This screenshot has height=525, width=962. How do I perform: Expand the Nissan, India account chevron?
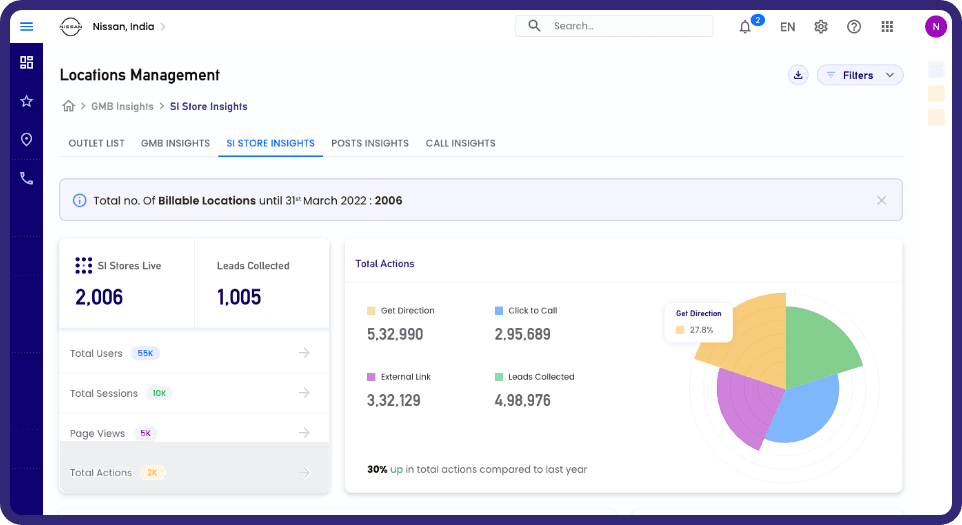click(x=163, y=26)
